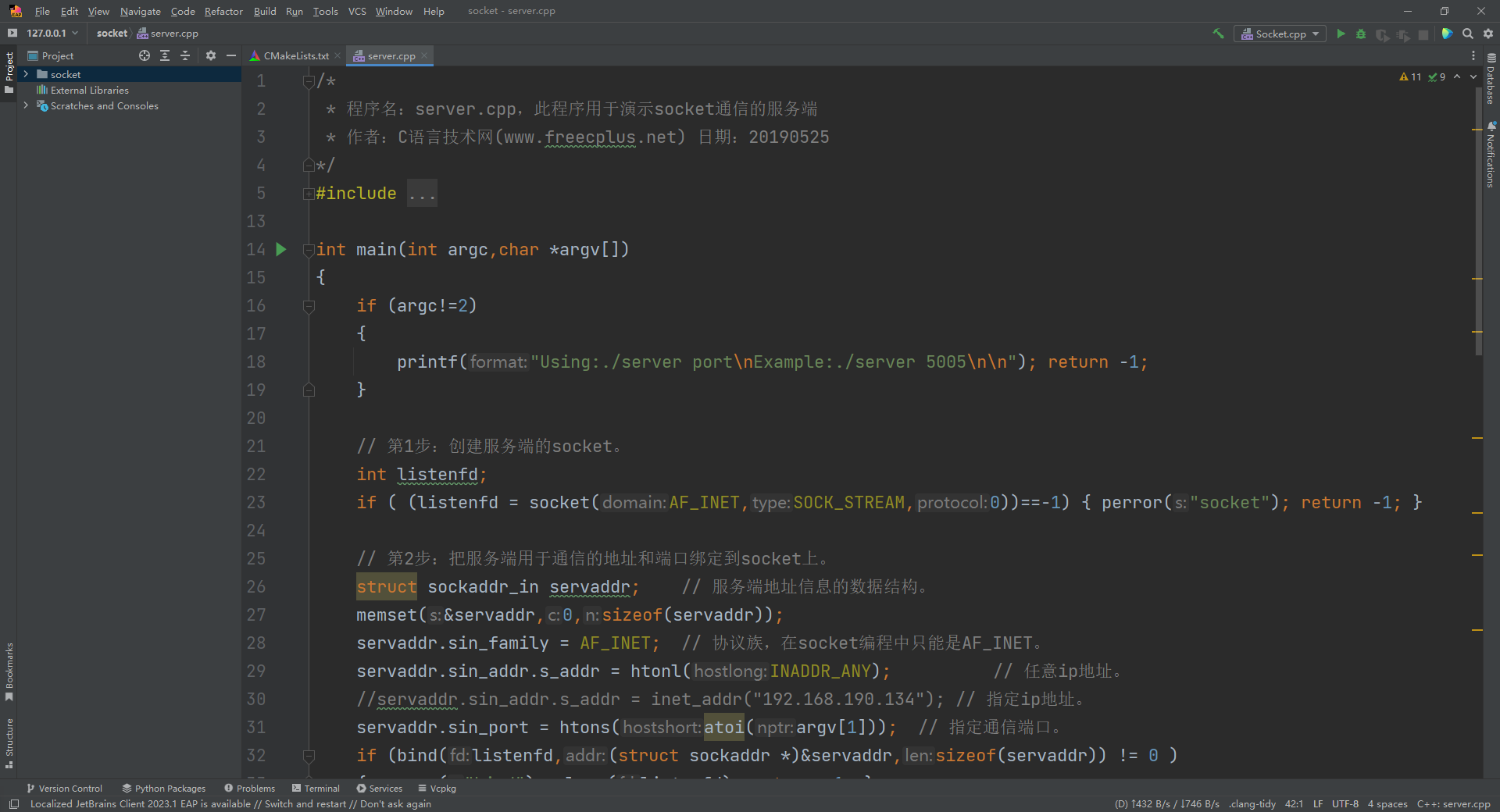Open the Refactor menu
Viewport: 1500px width, 812px height.
click(223, 11)
